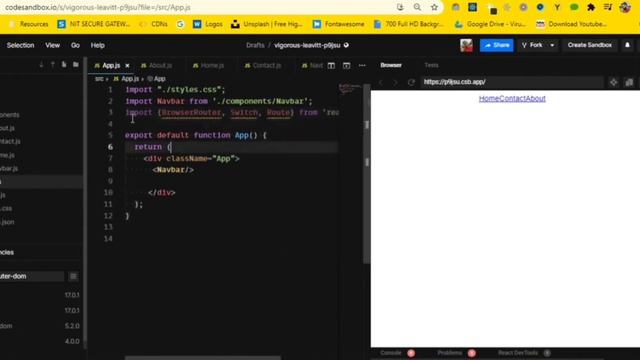Open the Download Youtube bookmark
Image resolution: width=640 pixels, height=360 pixels.
point(571,24)
